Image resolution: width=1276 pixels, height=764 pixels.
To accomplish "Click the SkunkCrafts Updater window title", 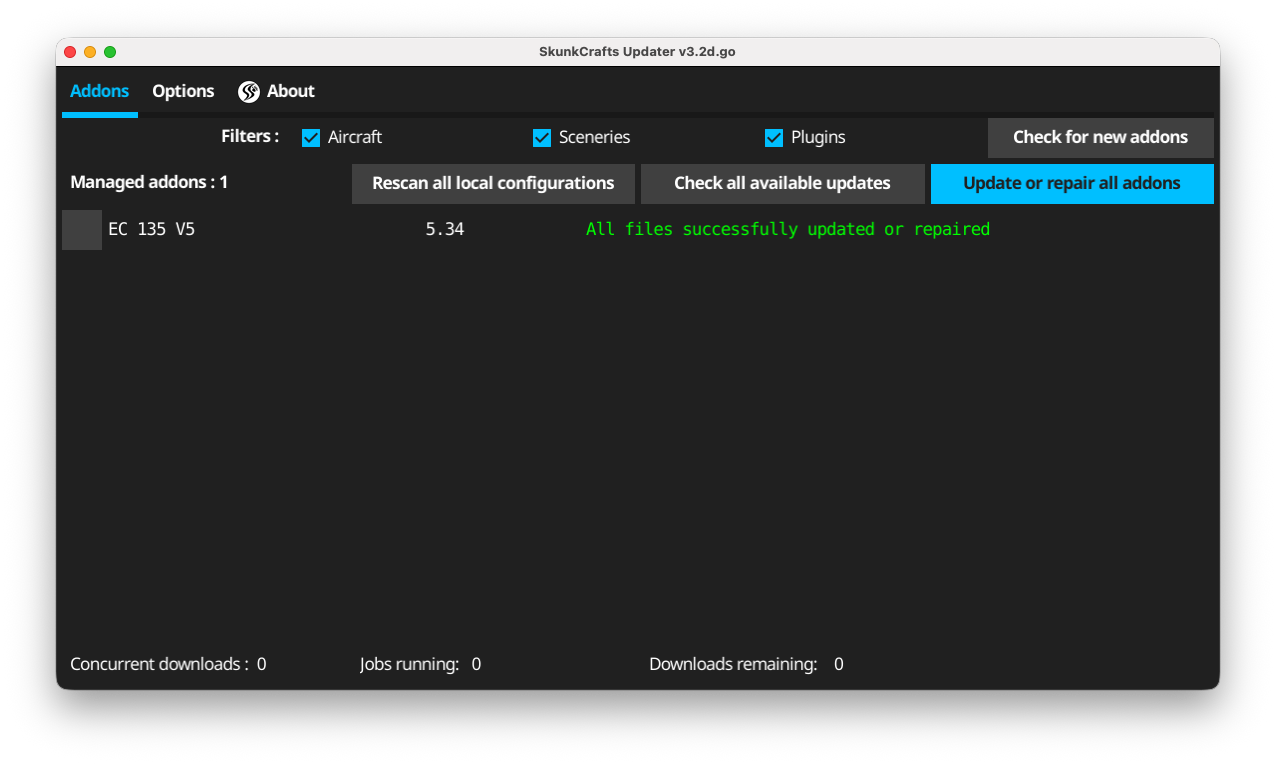I will (637, 52).
